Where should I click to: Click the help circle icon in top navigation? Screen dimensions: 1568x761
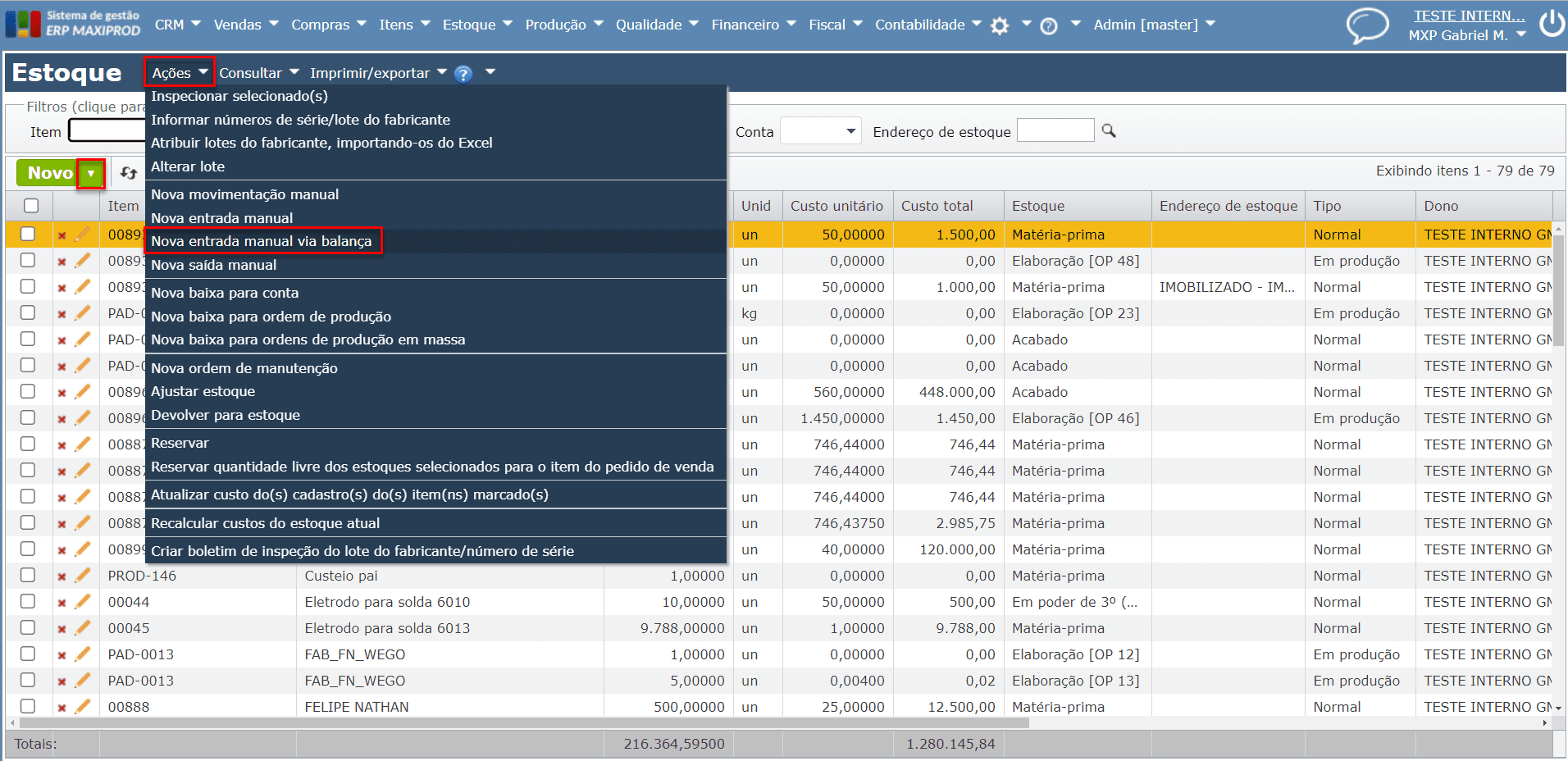coord(1048,26)
